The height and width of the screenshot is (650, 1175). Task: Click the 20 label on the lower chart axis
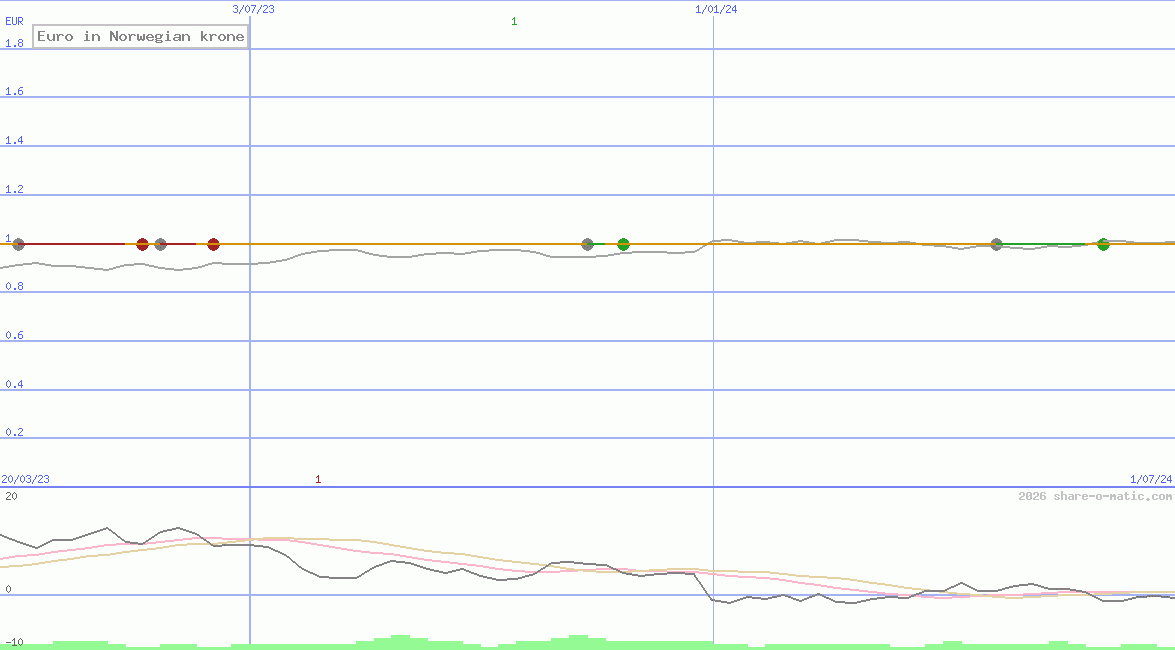coord(10,496)
